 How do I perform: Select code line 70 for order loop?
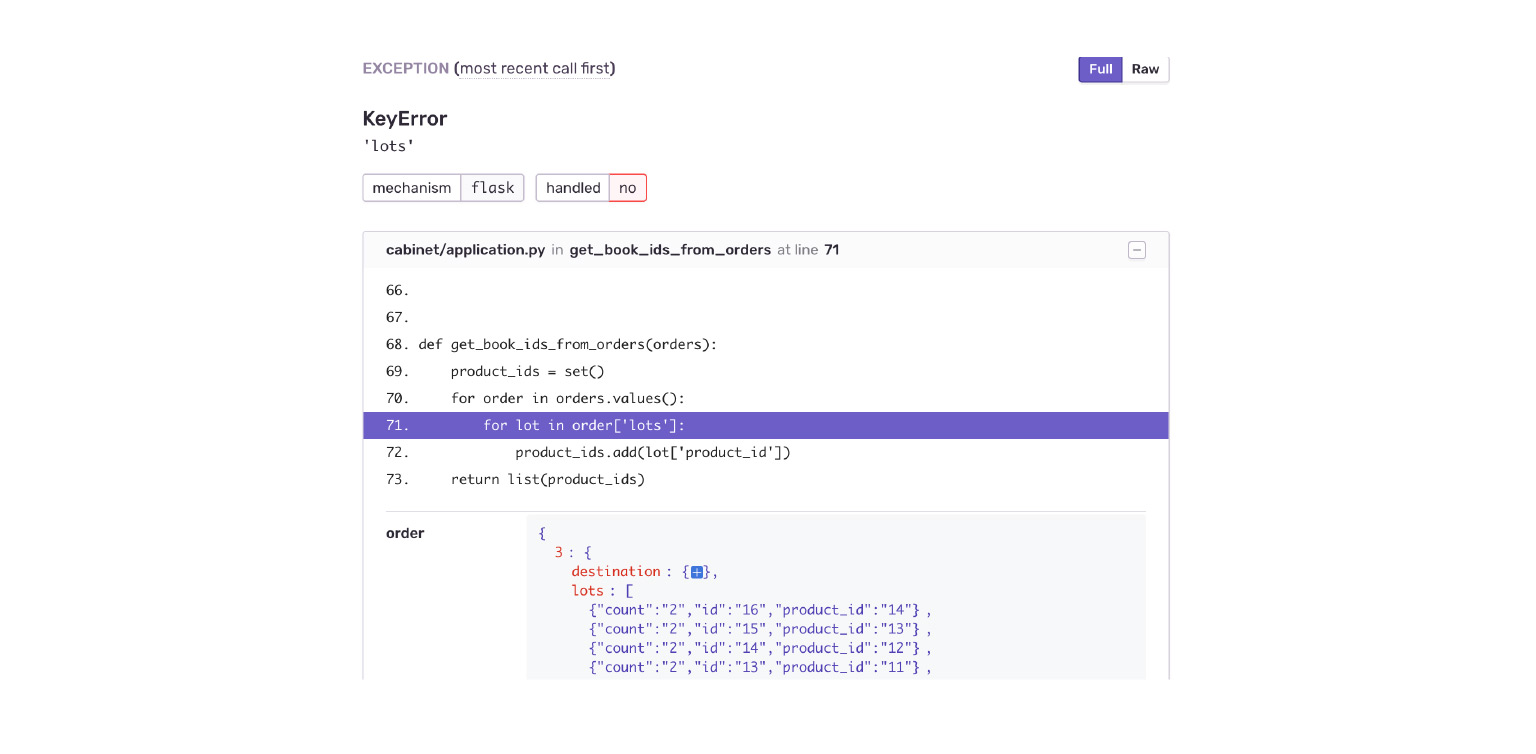point(766,399)
